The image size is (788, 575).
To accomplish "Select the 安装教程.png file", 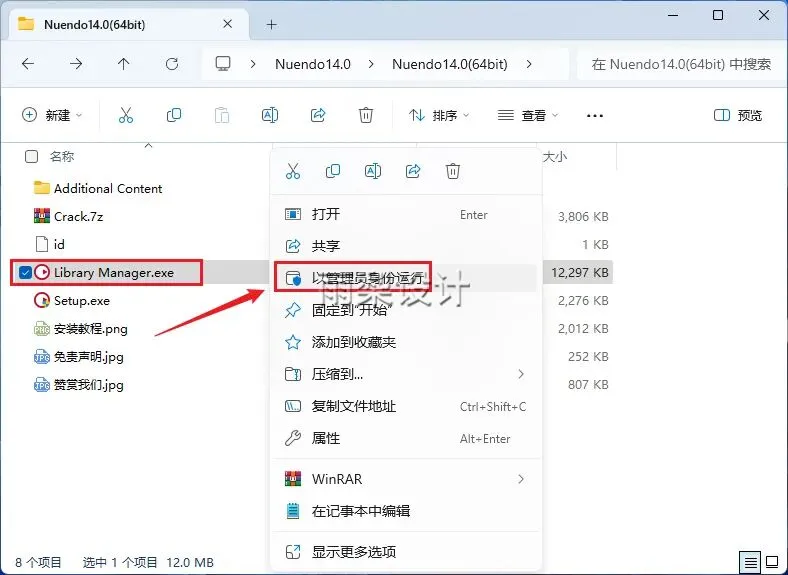I will 90,329.
